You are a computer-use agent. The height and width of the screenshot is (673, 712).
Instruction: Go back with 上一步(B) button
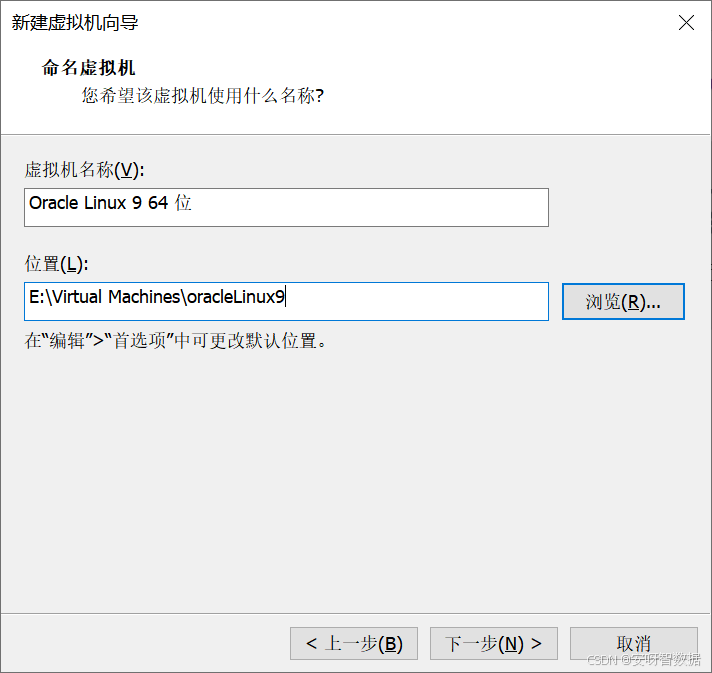[354, 643]
